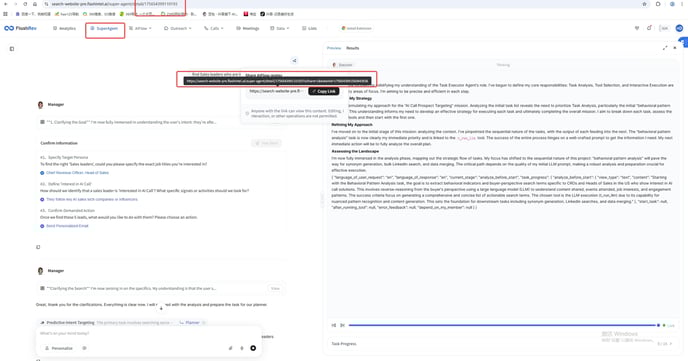This screenshot has height=361, width=688.
Task: Click the blue playback progress slider
Action: point(503,325)
